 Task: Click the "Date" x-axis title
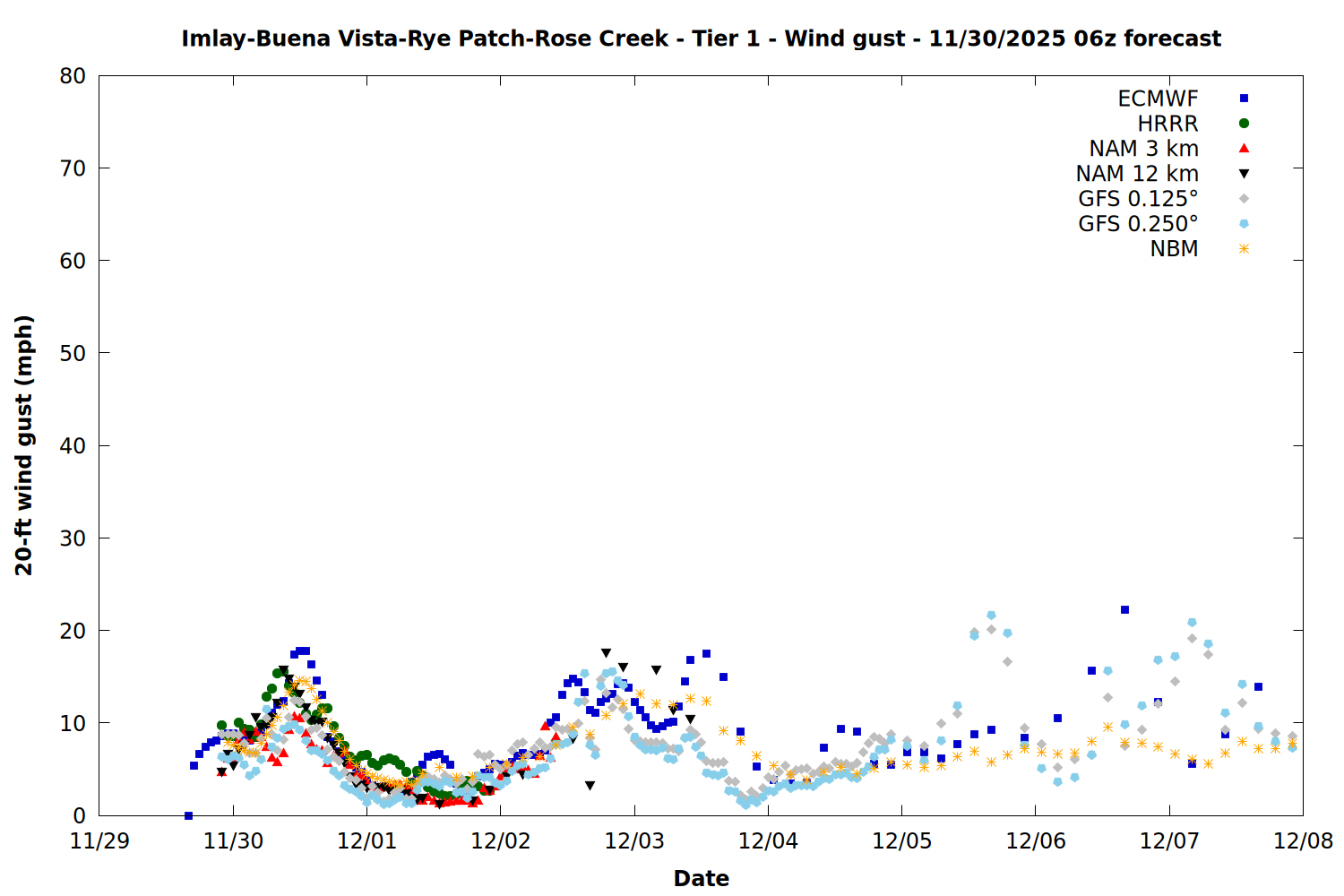[x=701, y=878]
